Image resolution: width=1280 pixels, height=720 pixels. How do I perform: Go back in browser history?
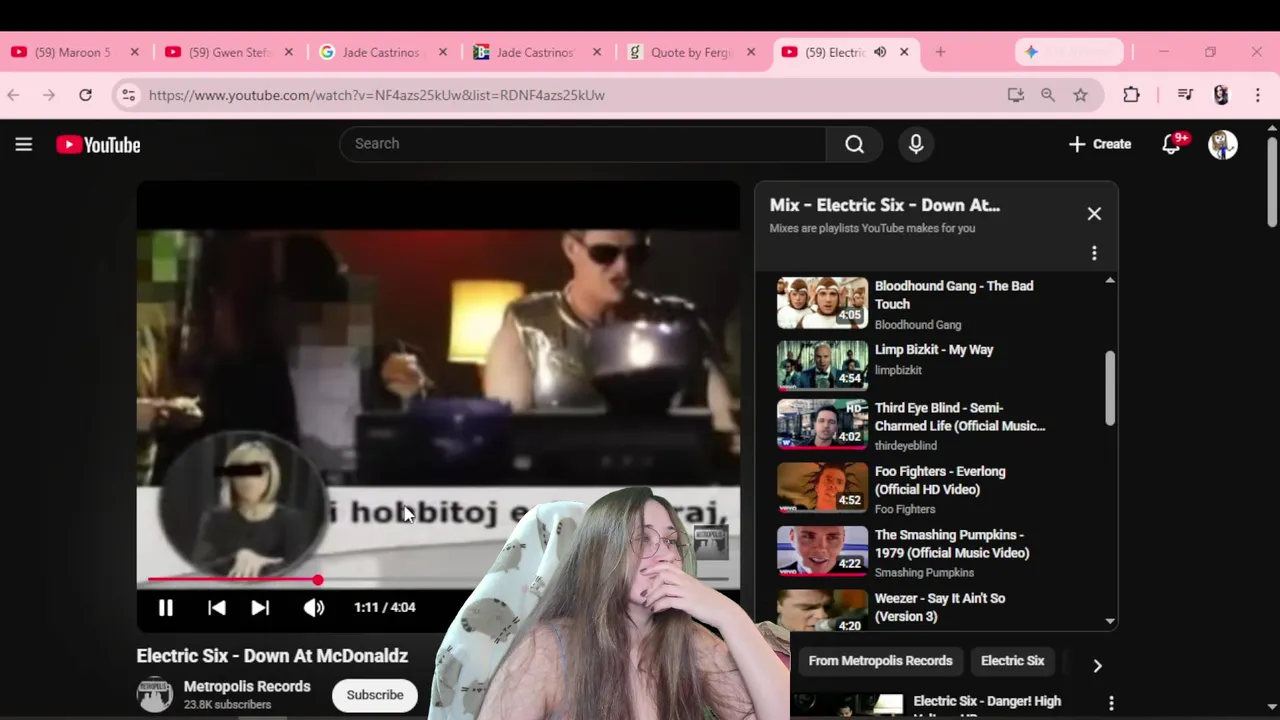[13, 95]
